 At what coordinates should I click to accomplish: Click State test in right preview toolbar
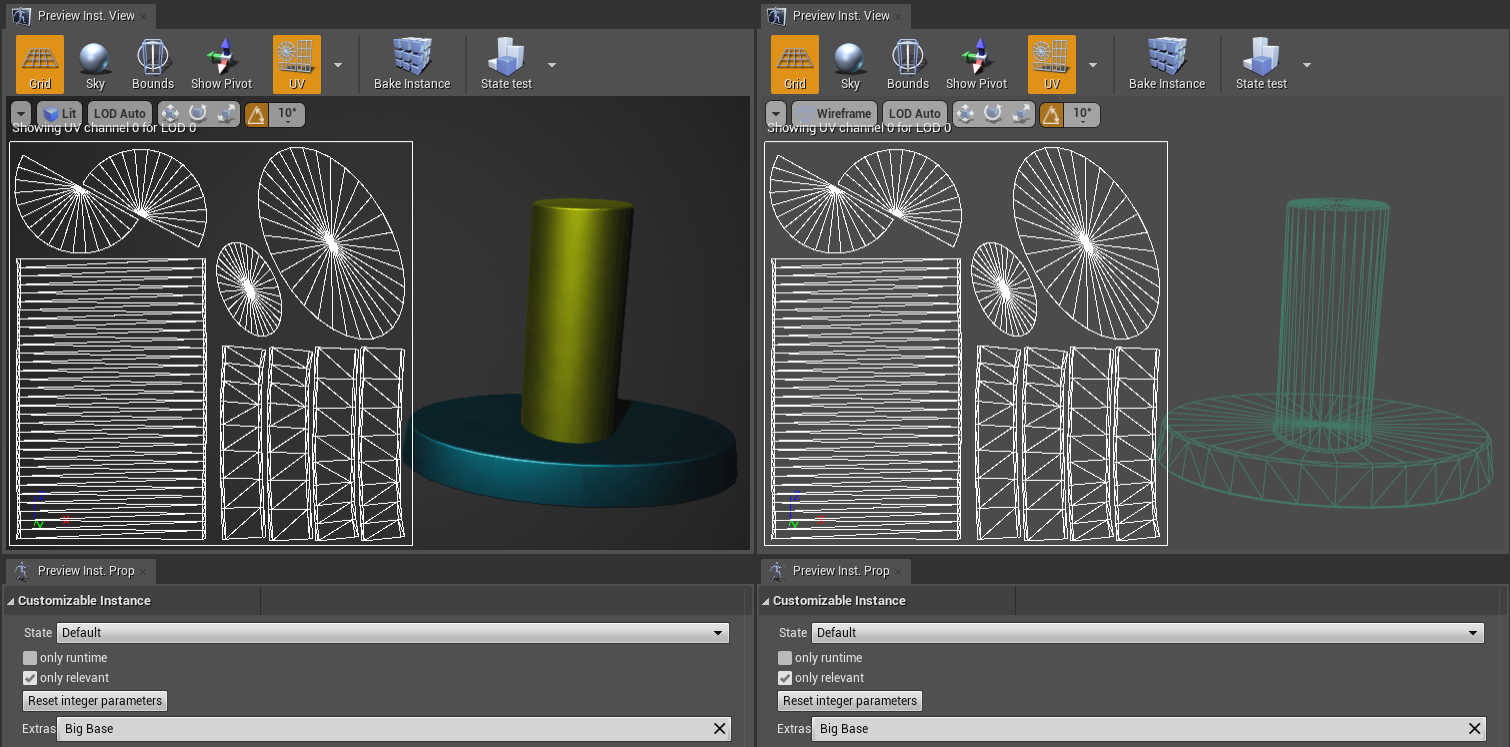pyautogui.click(x=1261, y=64)
